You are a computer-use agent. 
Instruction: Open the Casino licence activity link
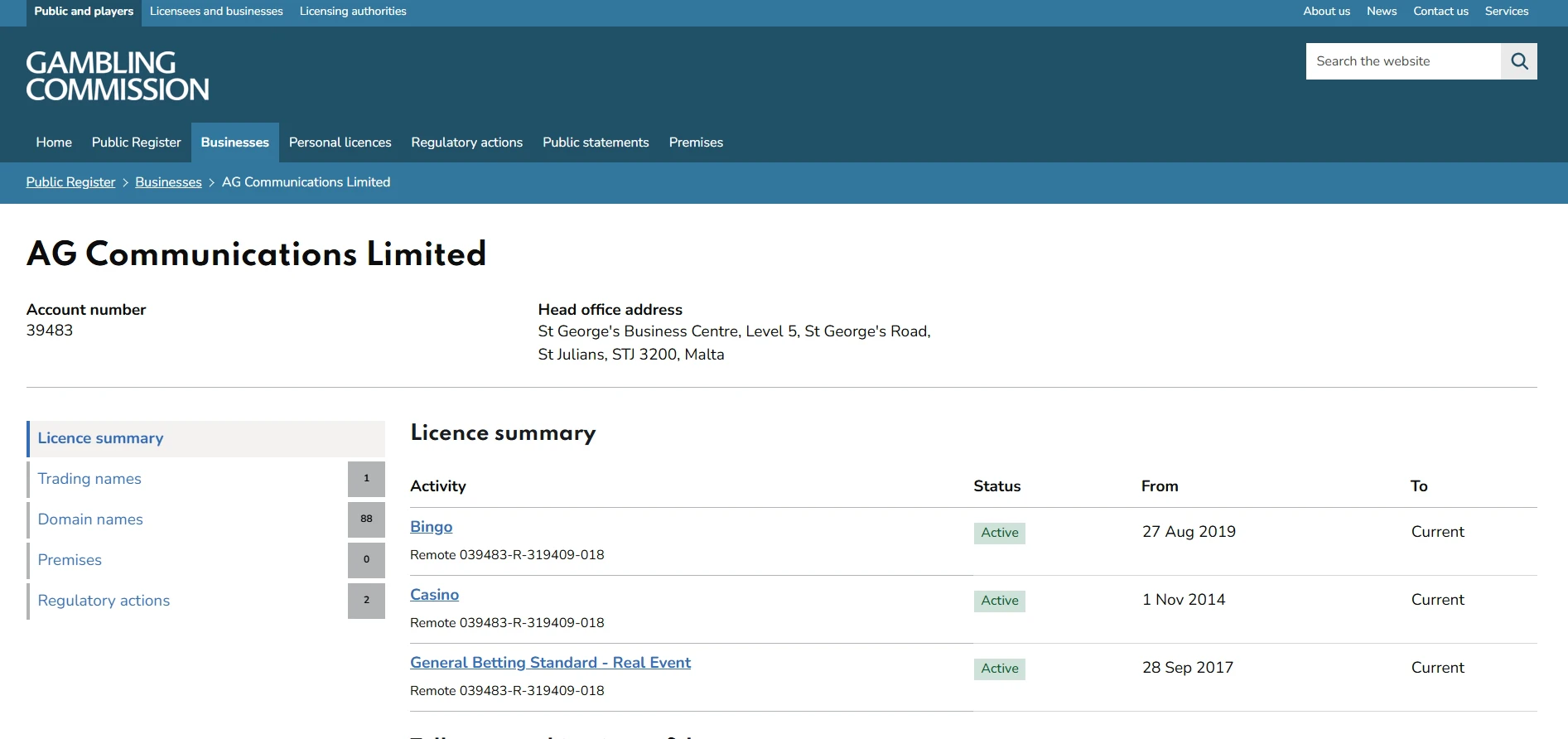pyautogui.click(x=434, y=595)
